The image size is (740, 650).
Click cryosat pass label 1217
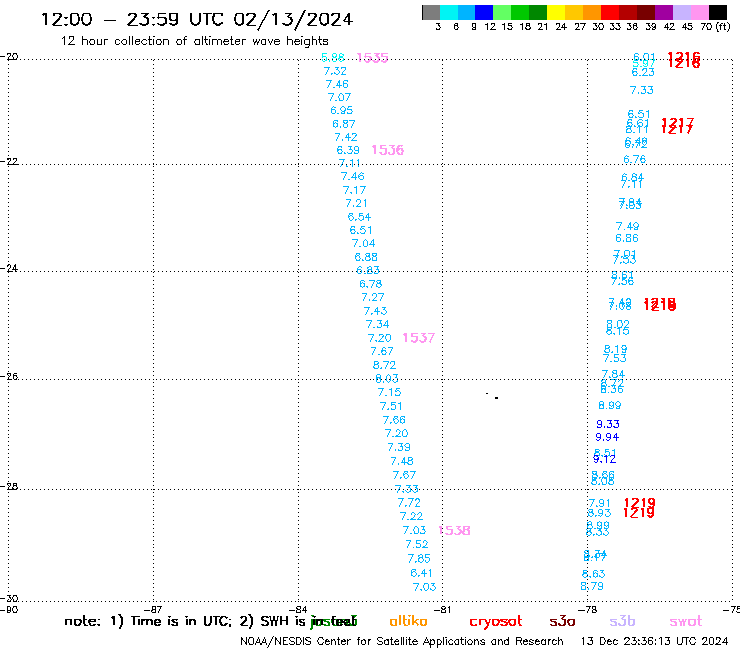tap(677, 126)
